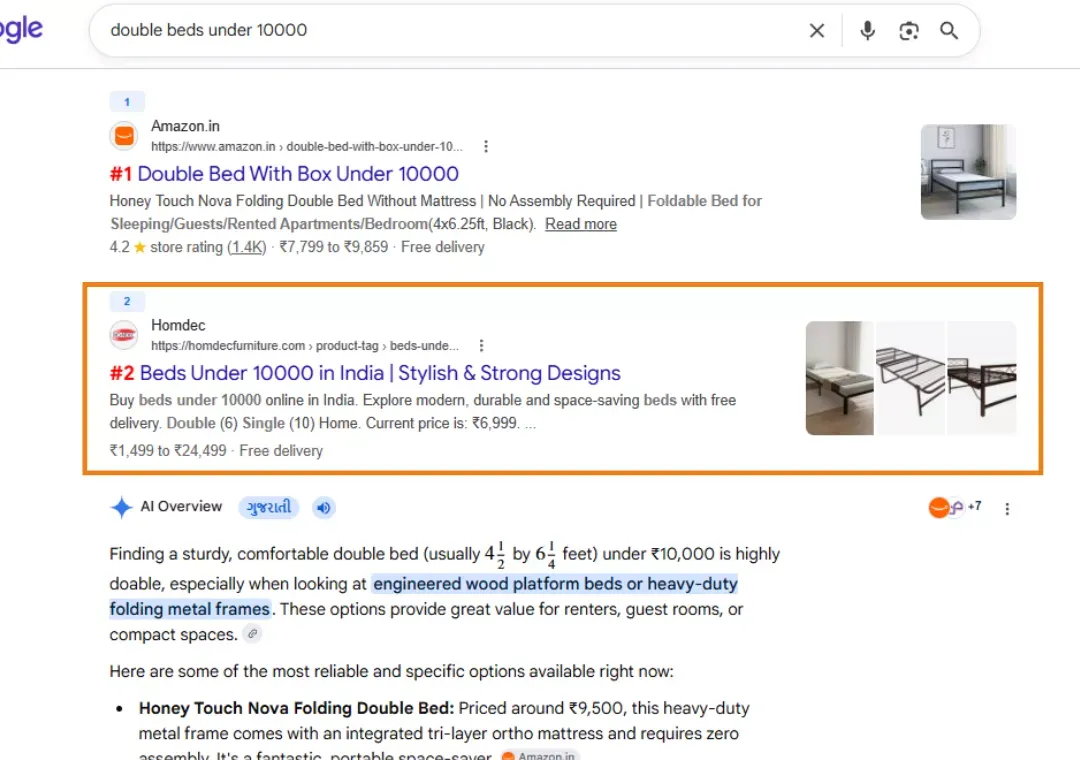Image resolution: width=1080 pixels, height=760 pixels.
Task: Click the AI Overview sparkle icon
Action: (x=121, y=507)
